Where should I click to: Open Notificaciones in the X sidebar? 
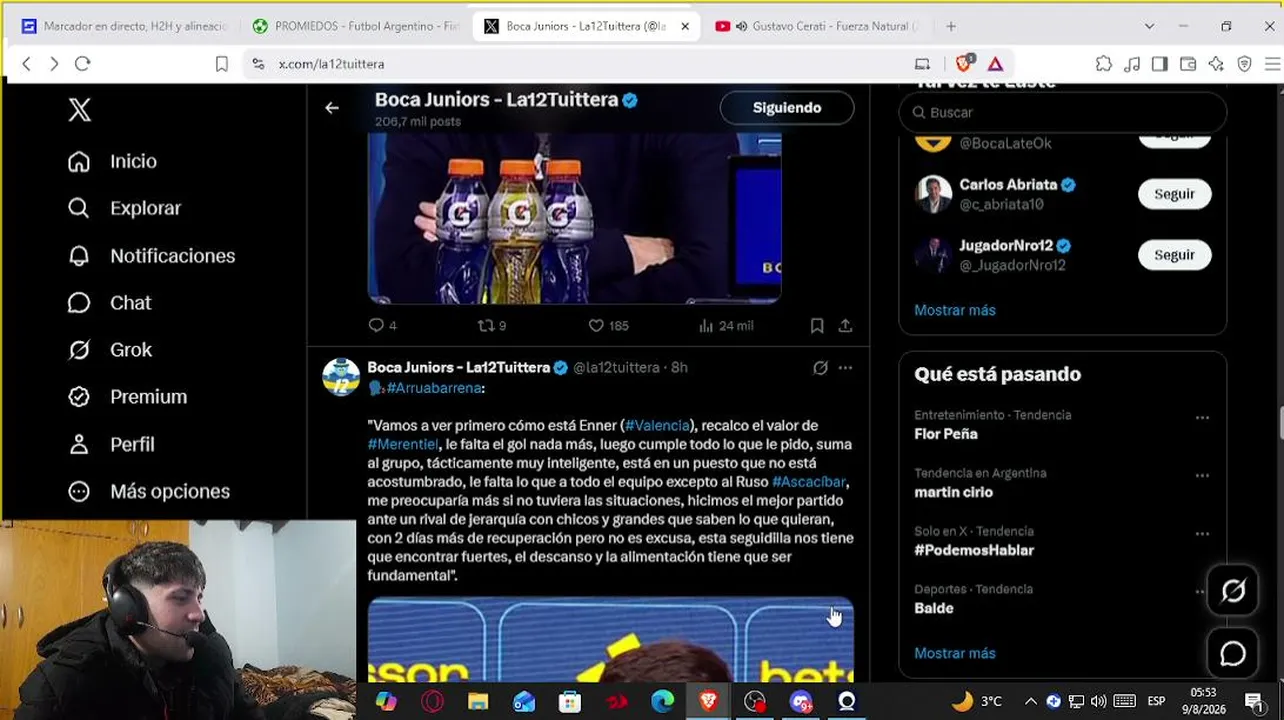[151, 256]
